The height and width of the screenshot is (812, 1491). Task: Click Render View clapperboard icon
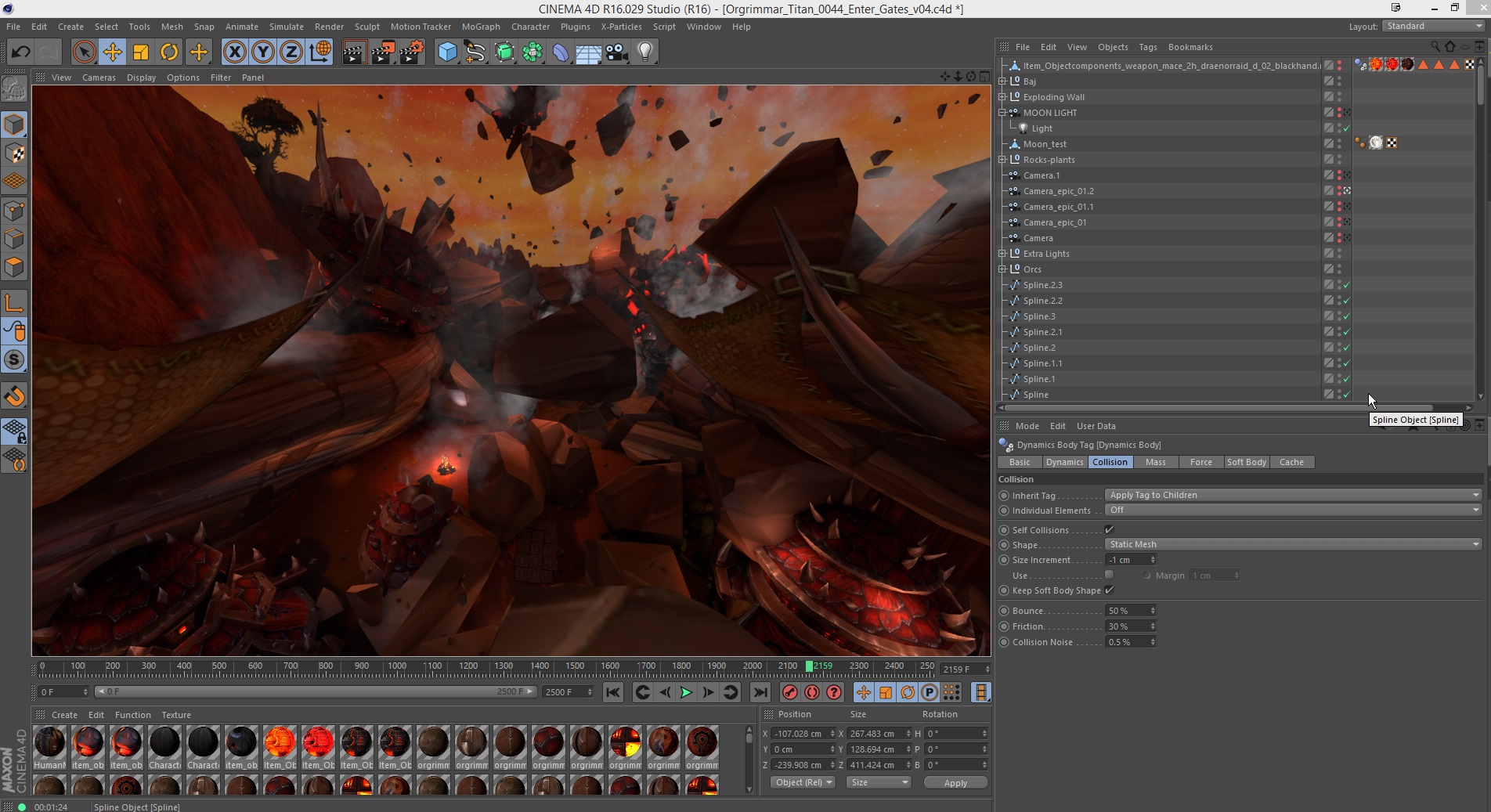(x=354, y=52)
